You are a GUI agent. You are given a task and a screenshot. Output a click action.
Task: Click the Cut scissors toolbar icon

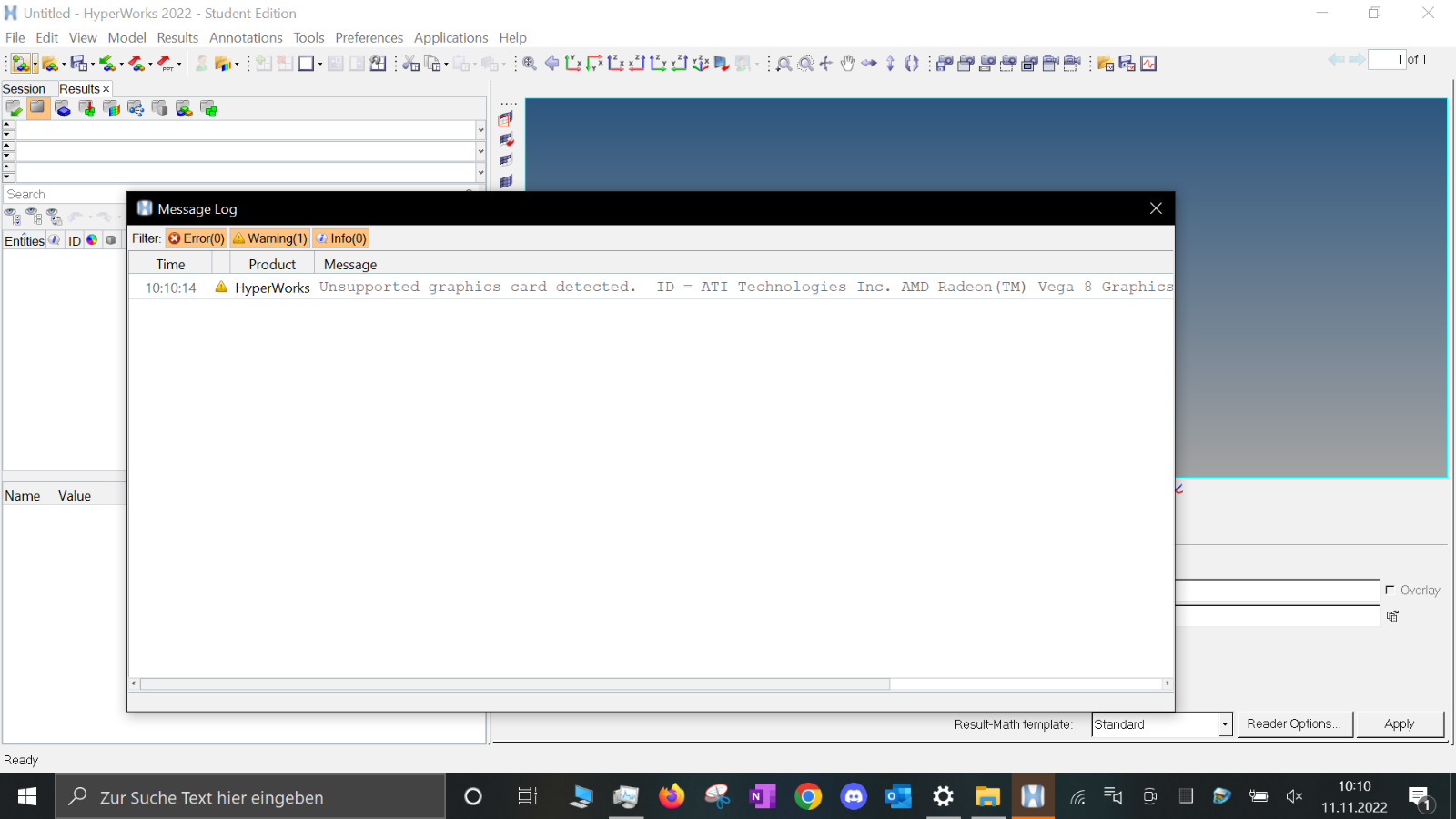(411, 63)
